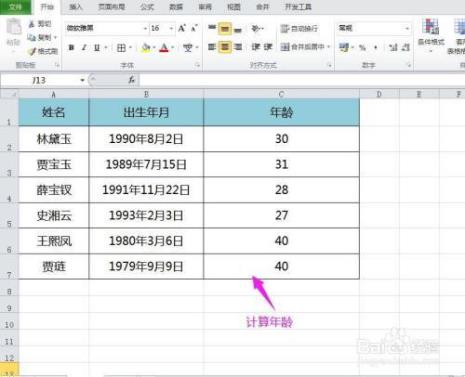Open the font color dropdown arrow

tap(173, 48)
